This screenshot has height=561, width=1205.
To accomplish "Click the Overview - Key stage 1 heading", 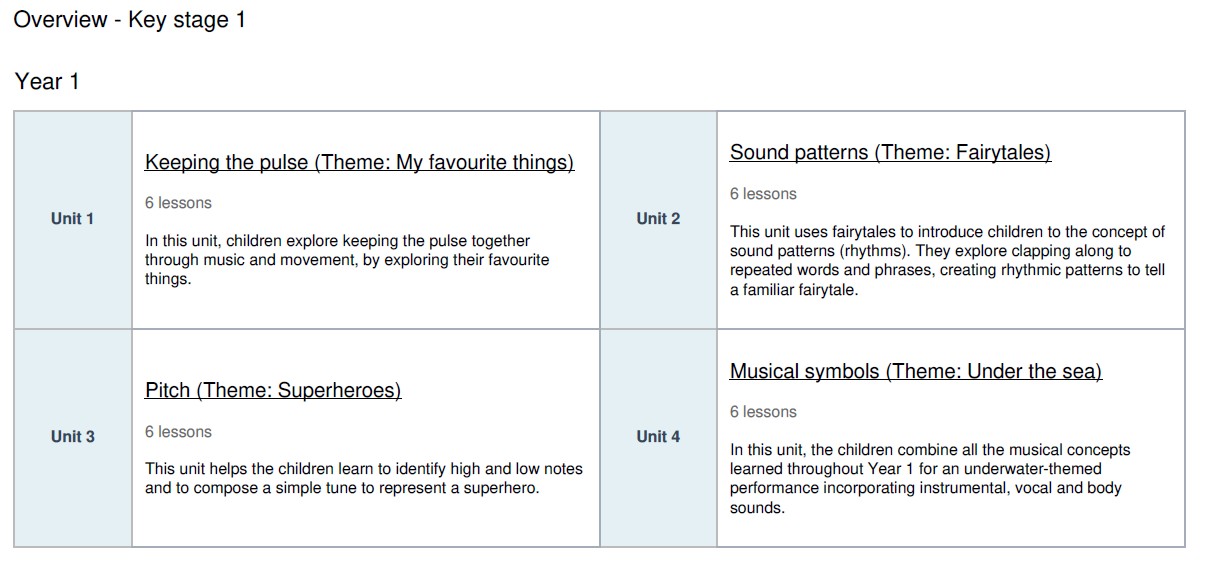I will (x=129, y=20).
